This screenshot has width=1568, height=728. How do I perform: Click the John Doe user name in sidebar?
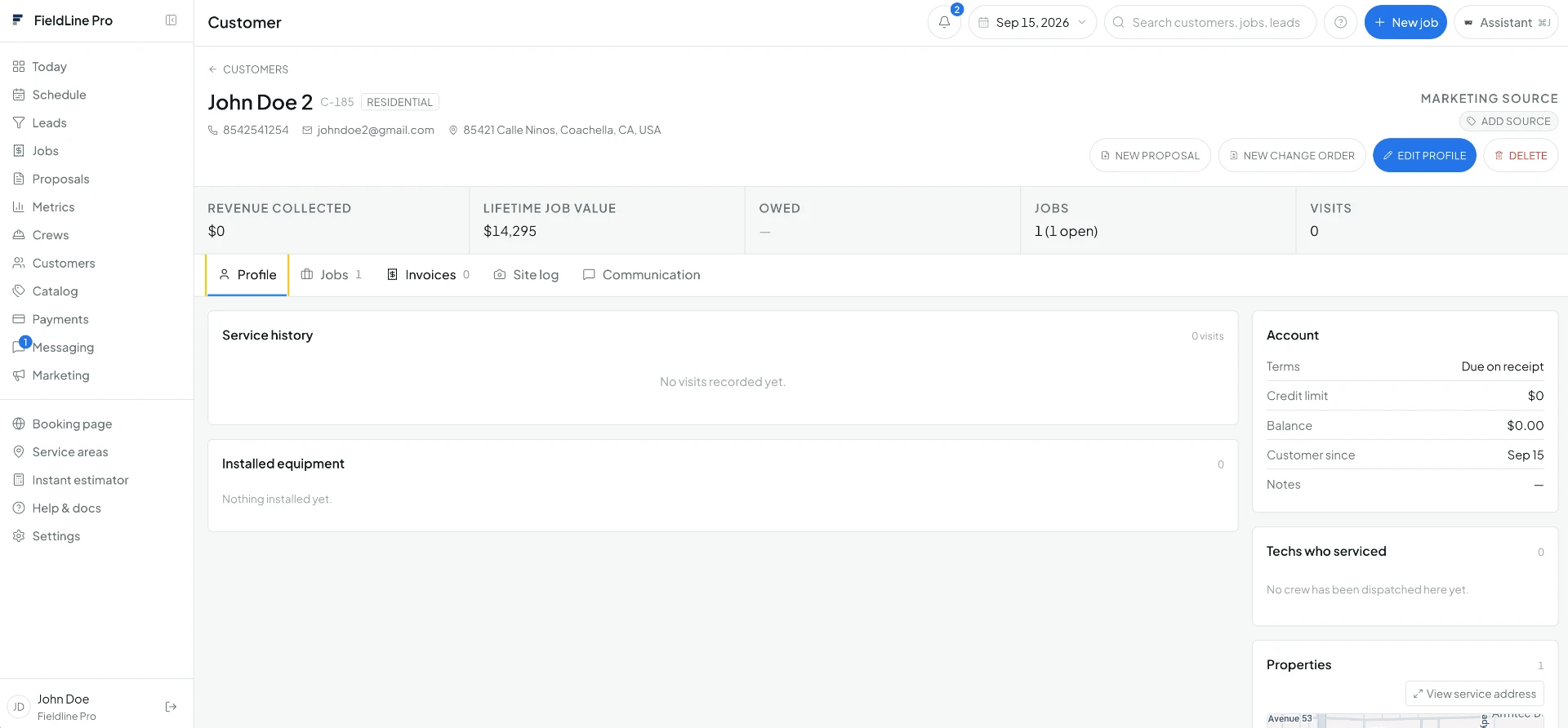coord(64,699)
